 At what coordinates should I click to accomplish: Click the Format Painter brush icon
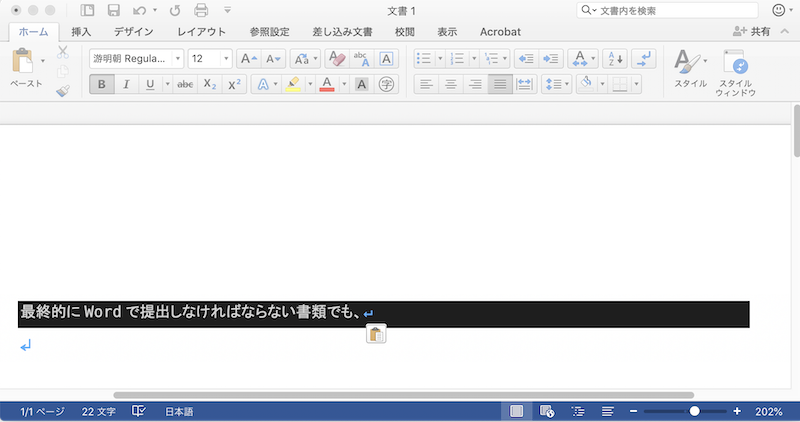63,91
